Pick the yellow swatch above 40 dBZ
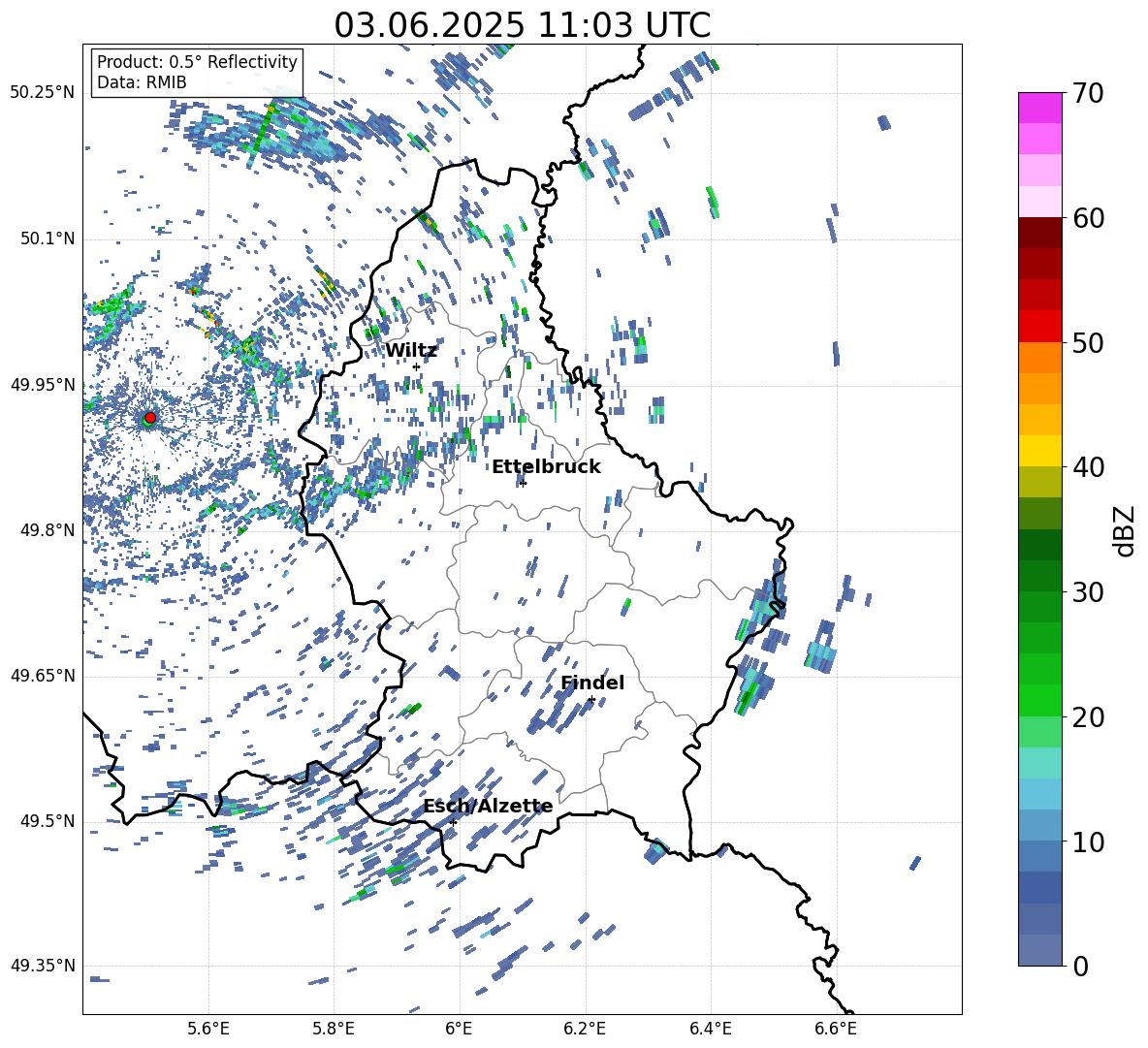 (x=1039, y=451)
